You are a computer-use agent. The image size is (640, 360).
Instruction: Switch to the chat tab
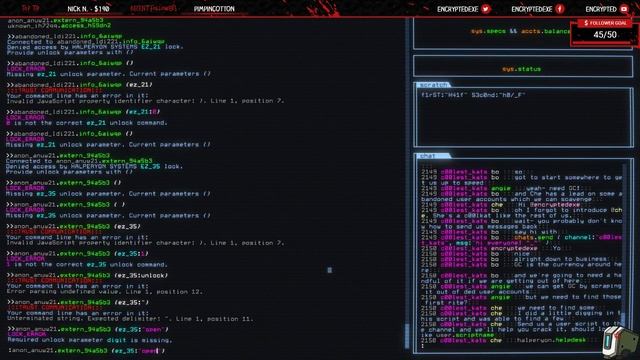pos(432,156)
